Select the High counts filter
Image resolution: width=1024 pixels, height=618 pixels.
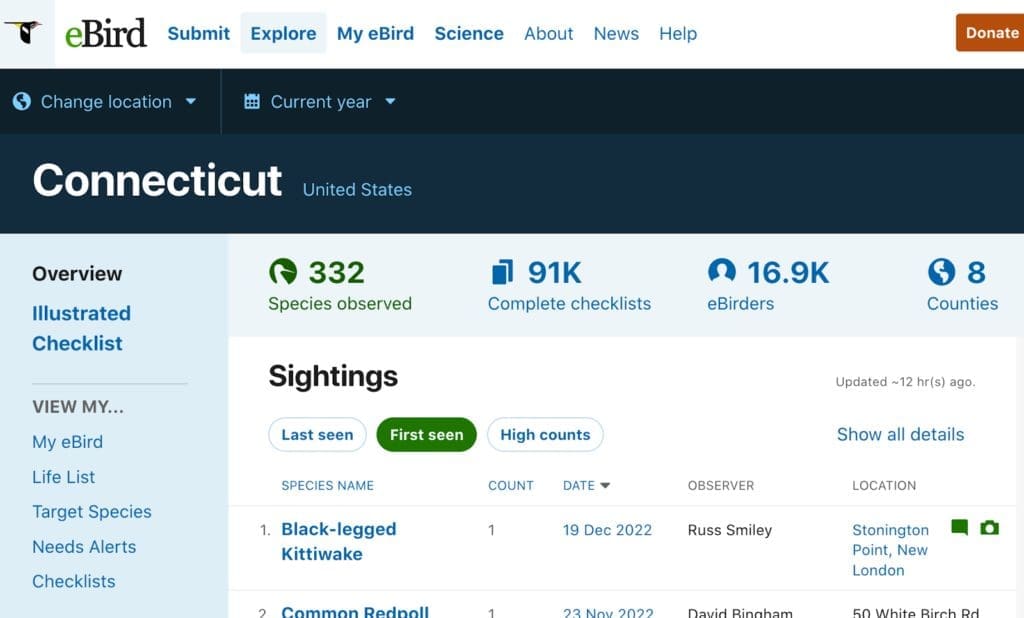pyautogui.click(x=545, y=434)
